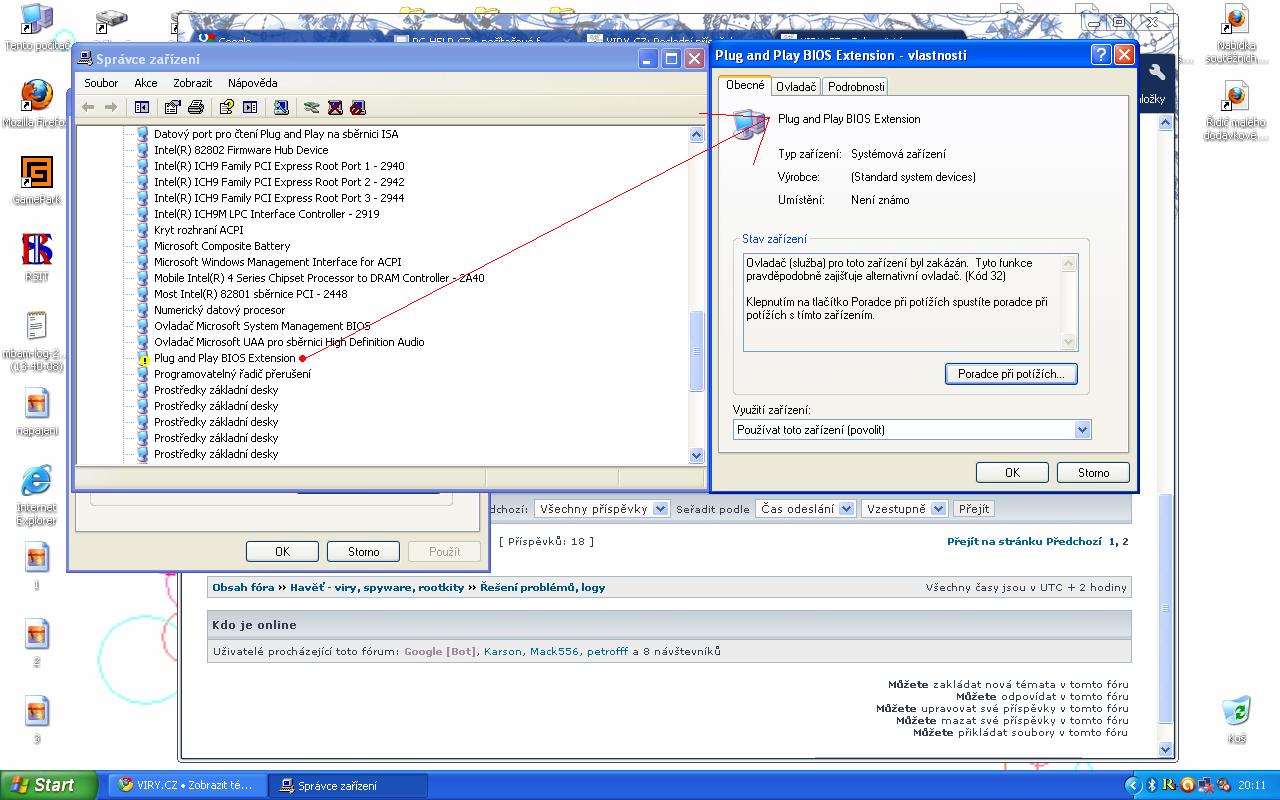The width and height of the screenshot is (1280, 800).
Task: Click the Help question mark toolbar icon
Action: (226, 107)
